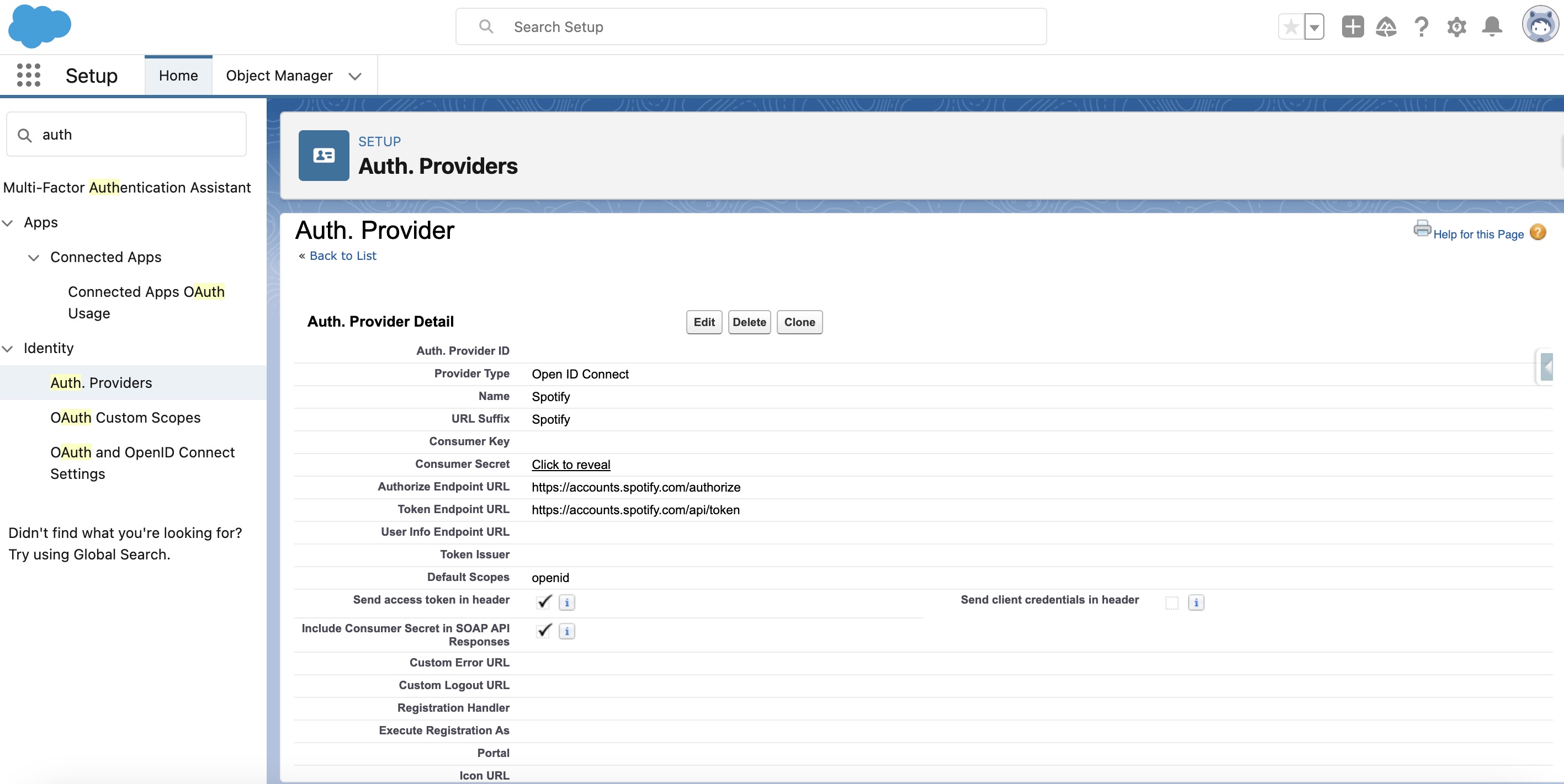Click the URL Suffix value Spotify

tap(550, 419)
